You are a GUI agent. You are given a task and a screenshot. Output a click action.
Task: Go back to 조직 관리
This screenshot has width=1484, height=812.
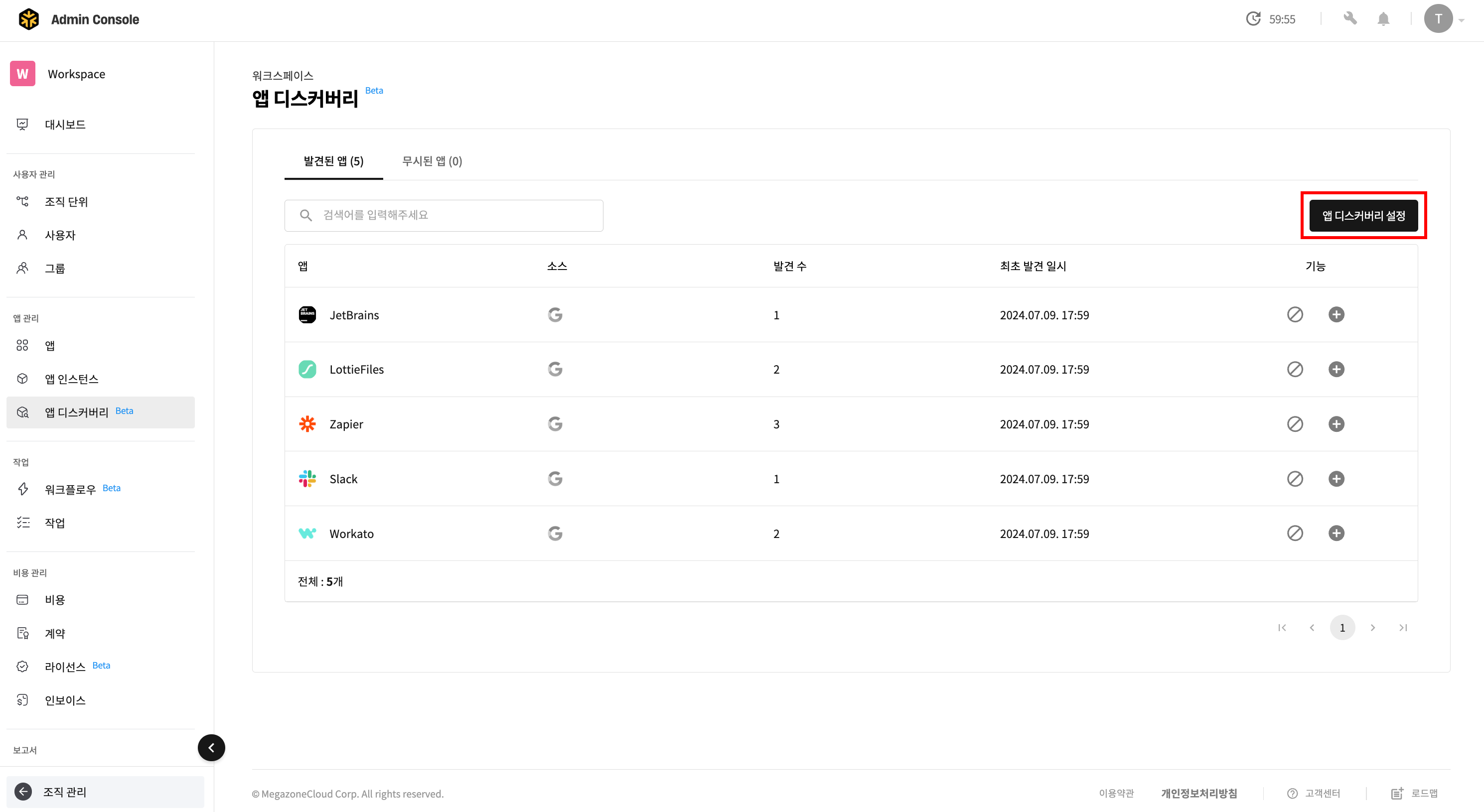(105, 792)
